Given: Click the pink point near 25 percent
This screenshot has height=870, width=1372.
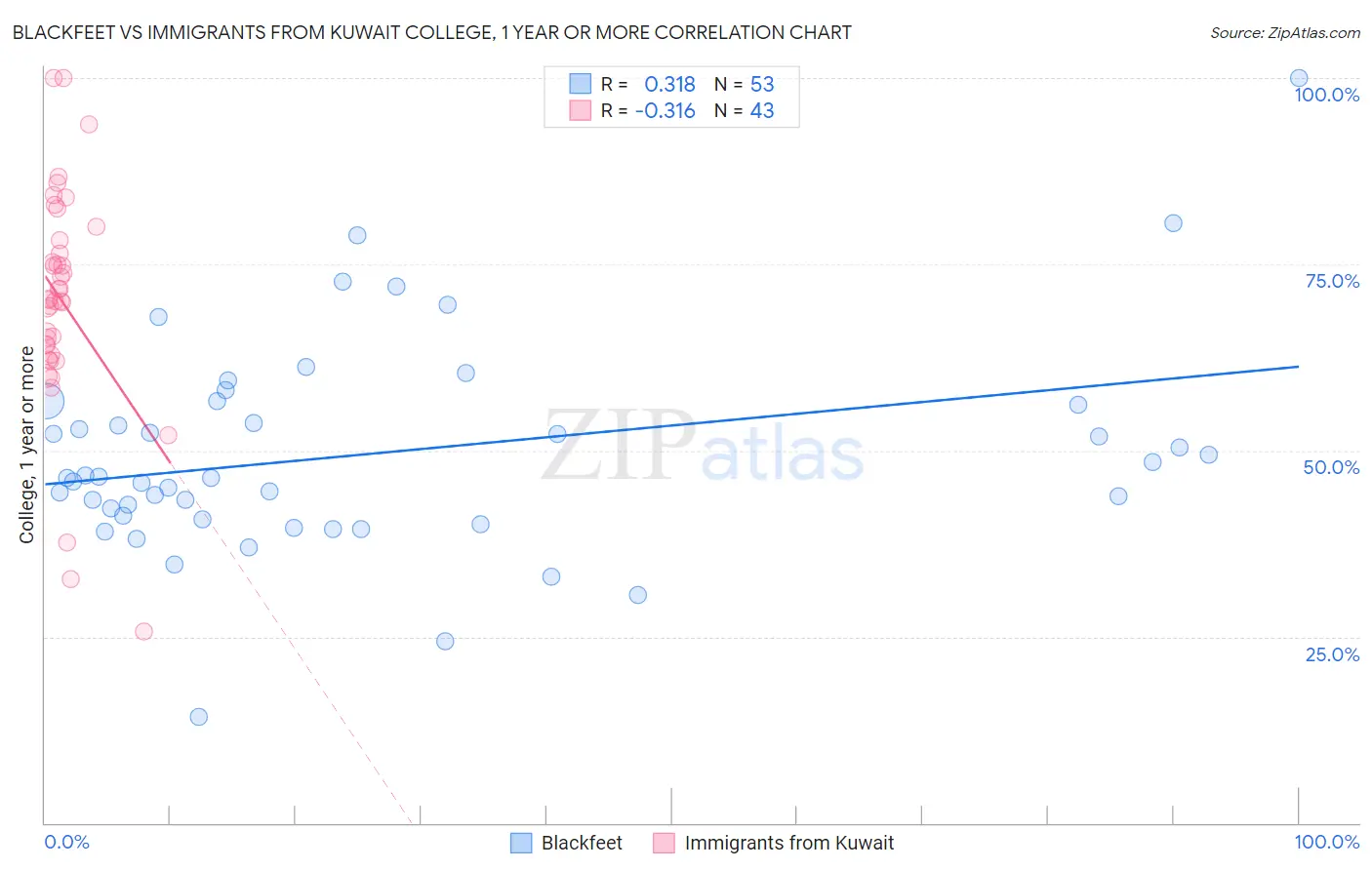Looking at the screenshot, I should [143, 631].
